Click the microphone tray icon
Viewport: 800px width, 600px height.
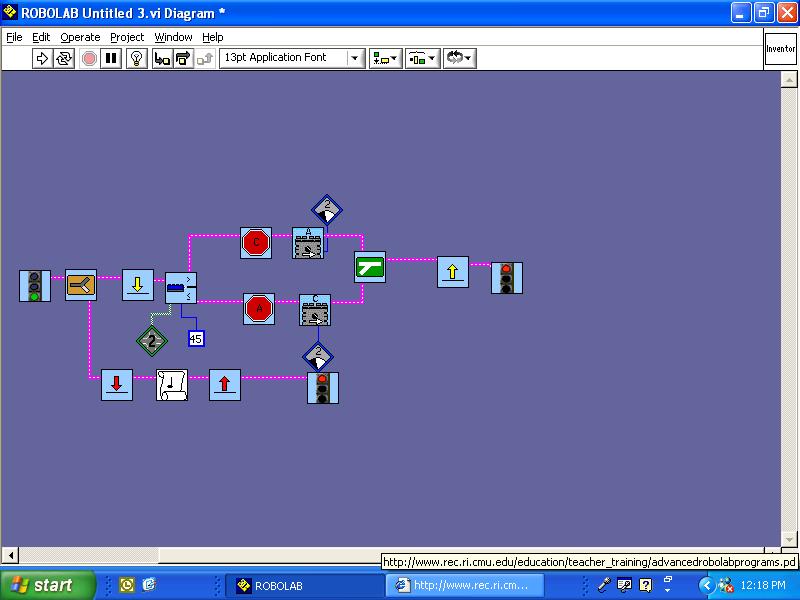click(x=605, y=585)
